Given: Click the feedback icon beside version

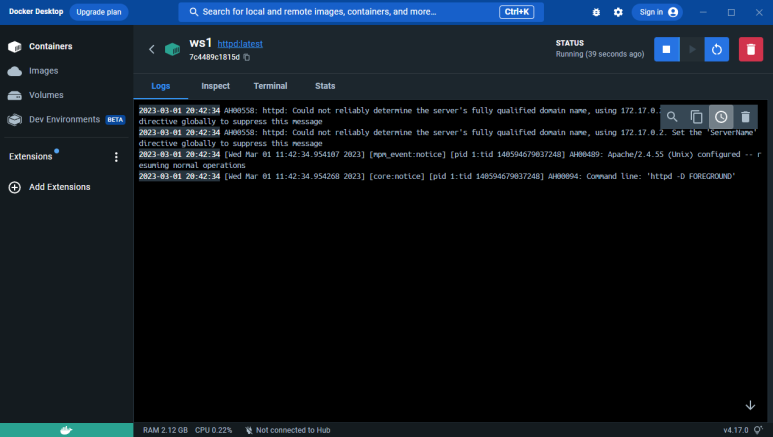Looking at the screenshot, I should pyautogui.click(x=758, y=430).
